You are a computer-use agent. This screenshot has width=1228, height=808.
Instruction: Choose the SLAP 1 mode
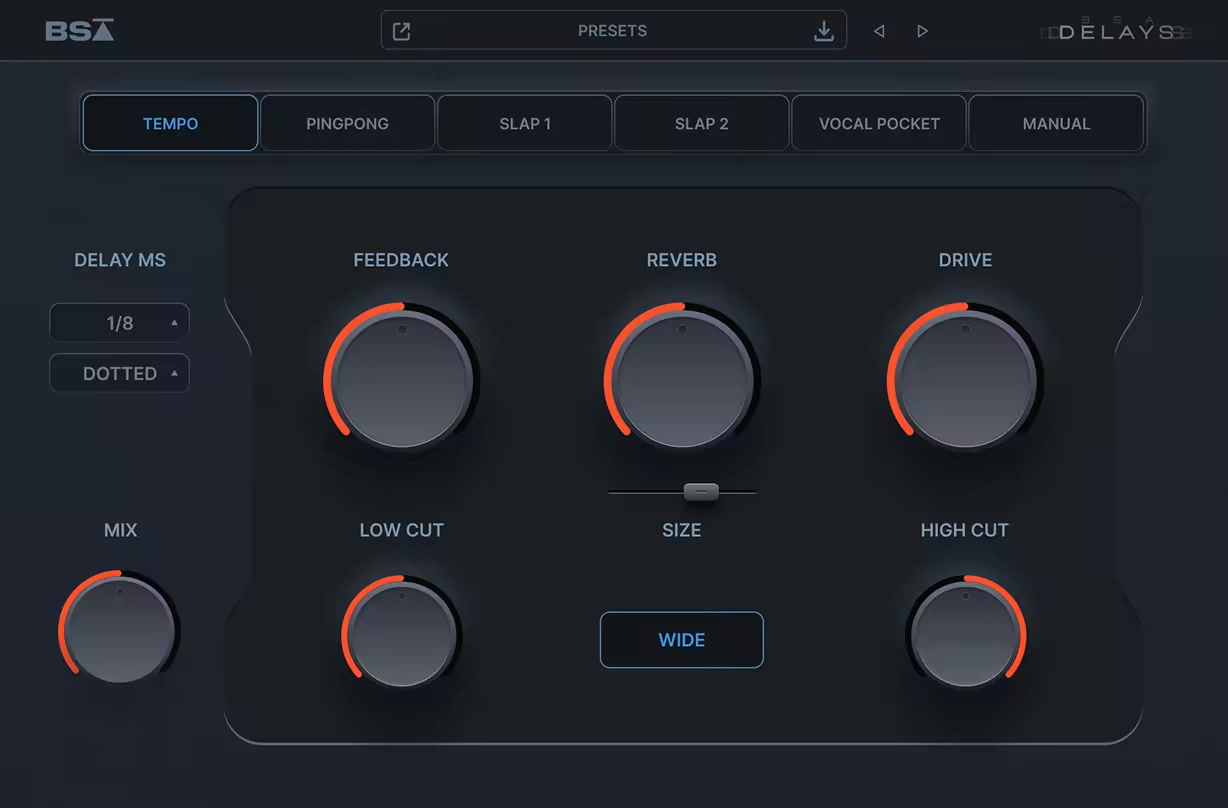pyautogui.click(x=525, y=124)
